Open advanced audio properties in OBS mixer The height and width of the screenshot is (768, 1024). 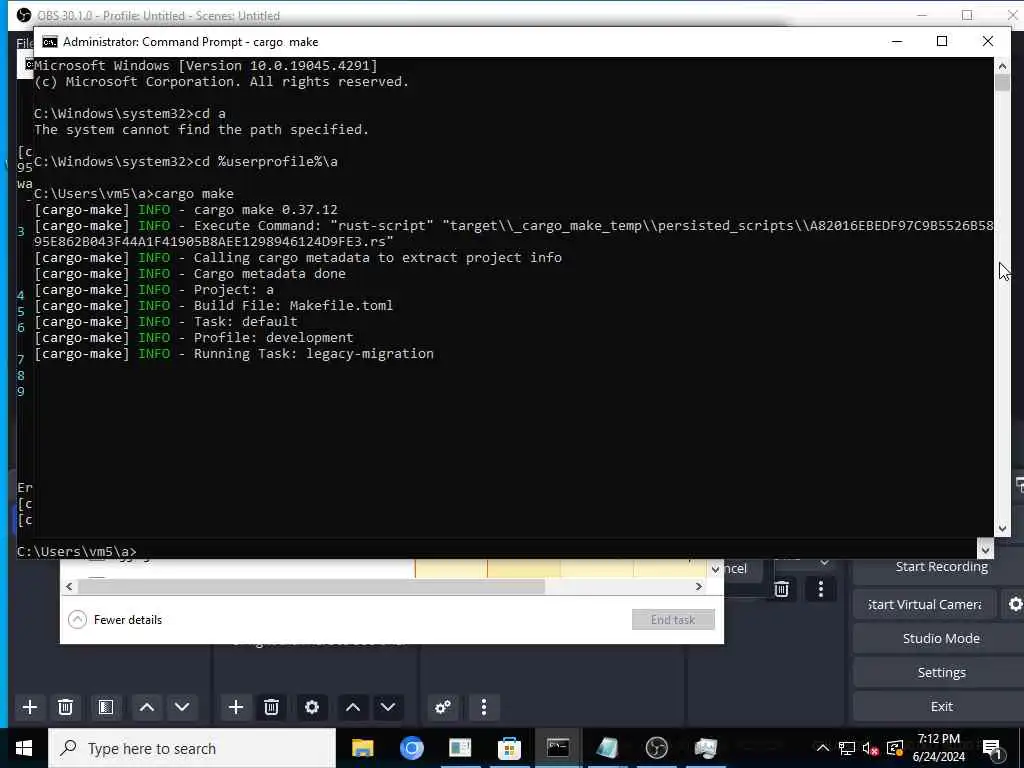click(x=443, y=707)
